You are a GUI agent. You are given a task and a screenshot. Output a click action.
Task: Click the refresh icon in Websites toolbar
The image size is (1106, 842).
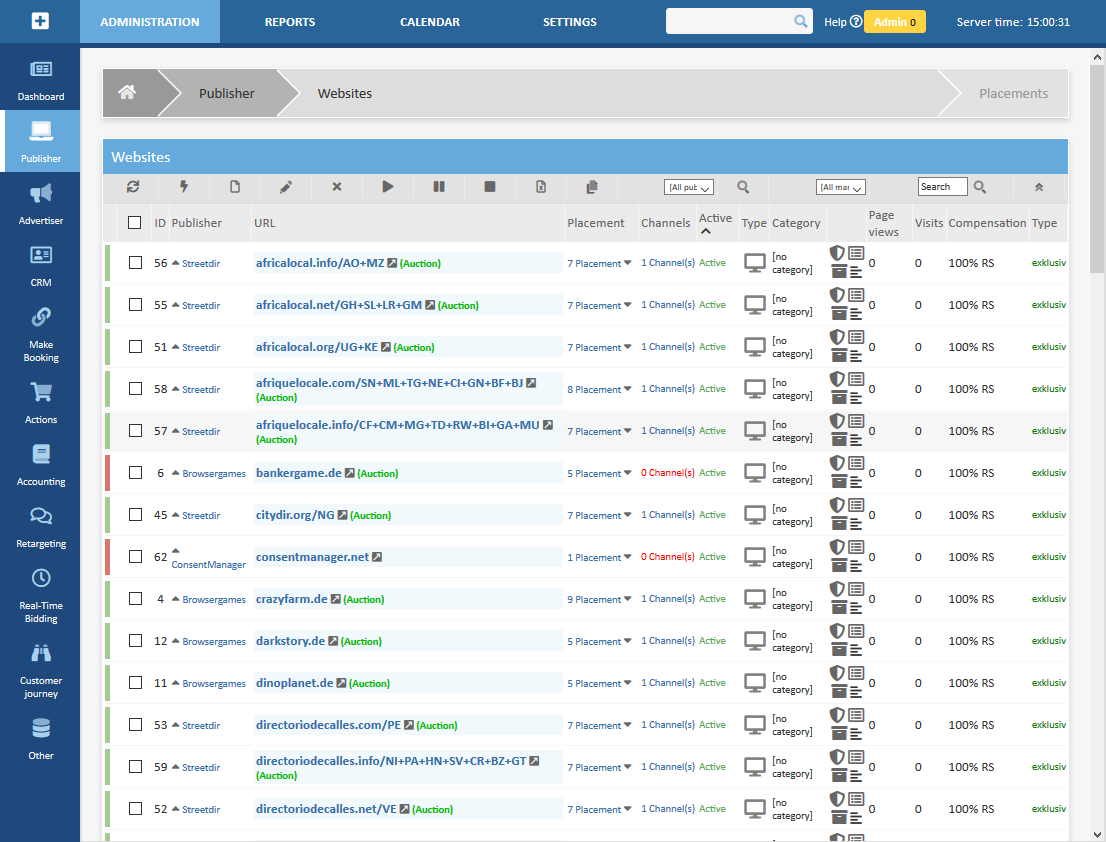pyautogui.click(x=133, y=187)
